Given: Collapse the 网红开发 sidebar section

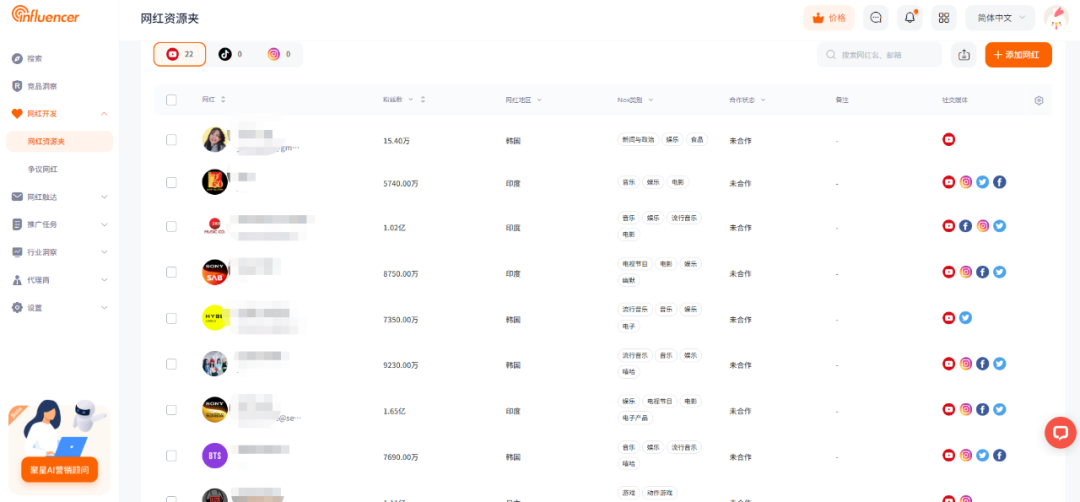Looking at the screenshot, I should (x=104, y=114).
